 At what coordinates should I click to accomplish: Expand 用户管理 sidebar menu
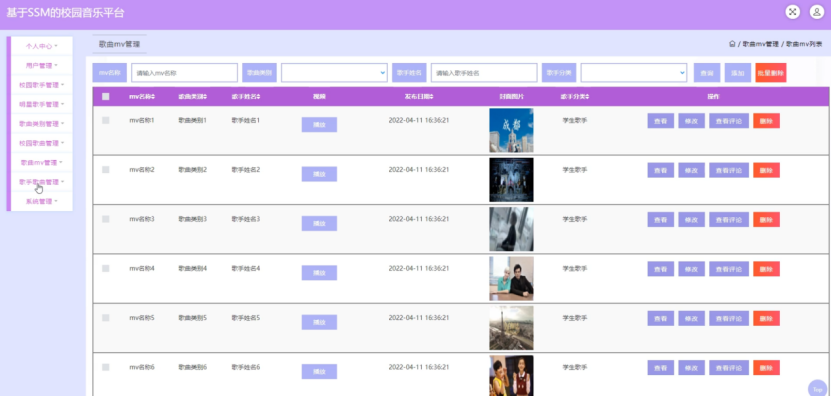41,66
